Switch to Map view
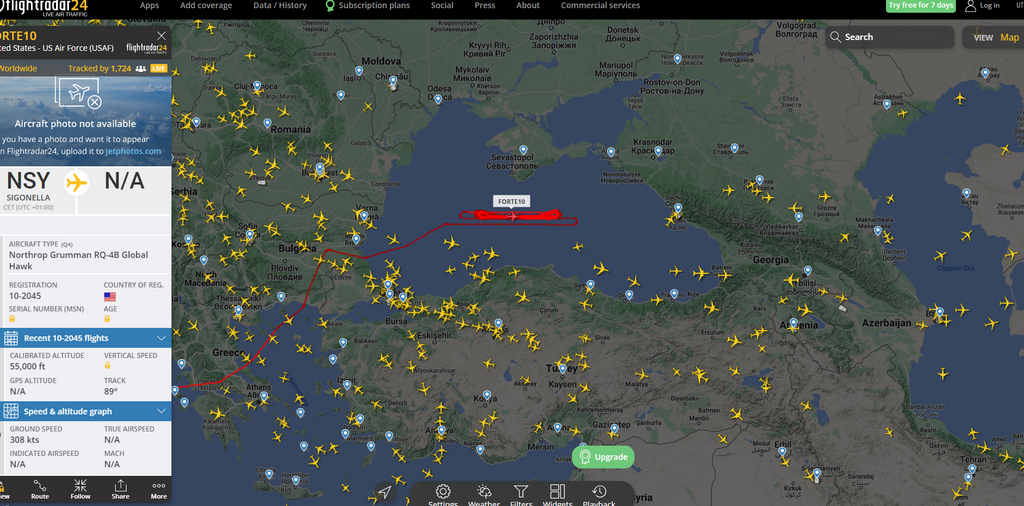This screenshot has height=506, width=1024. click(x=1010, y=37)
